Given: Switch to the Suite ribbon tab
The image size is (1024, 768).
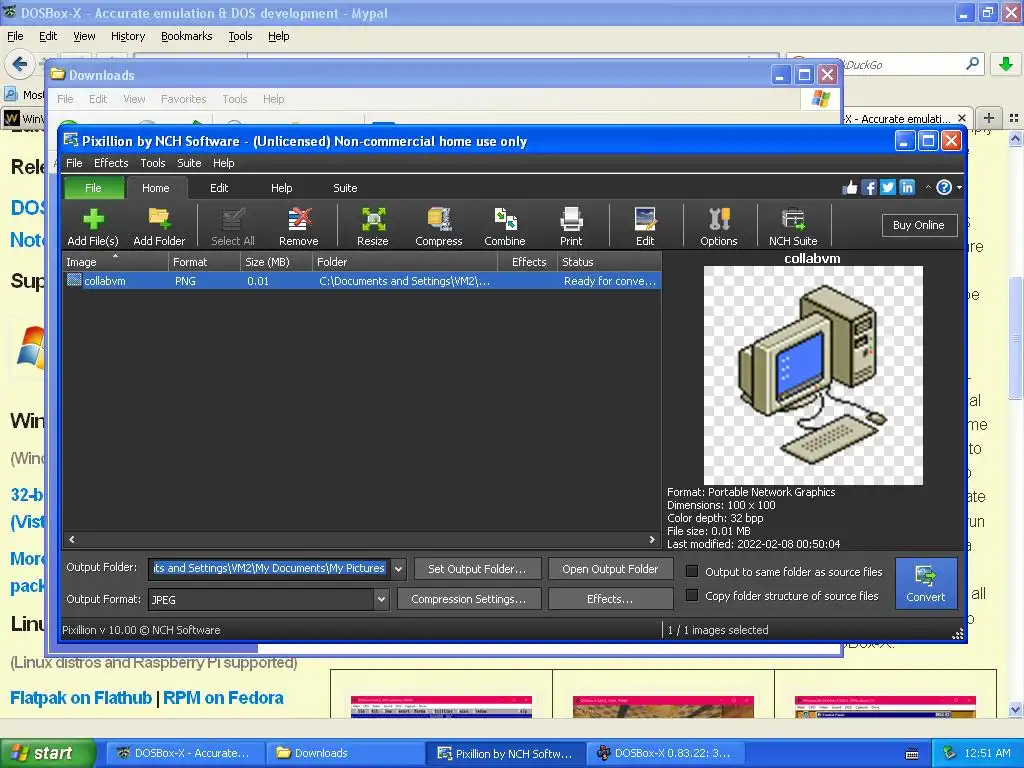Looking at the screenshot, I should (x=345, y=188).
